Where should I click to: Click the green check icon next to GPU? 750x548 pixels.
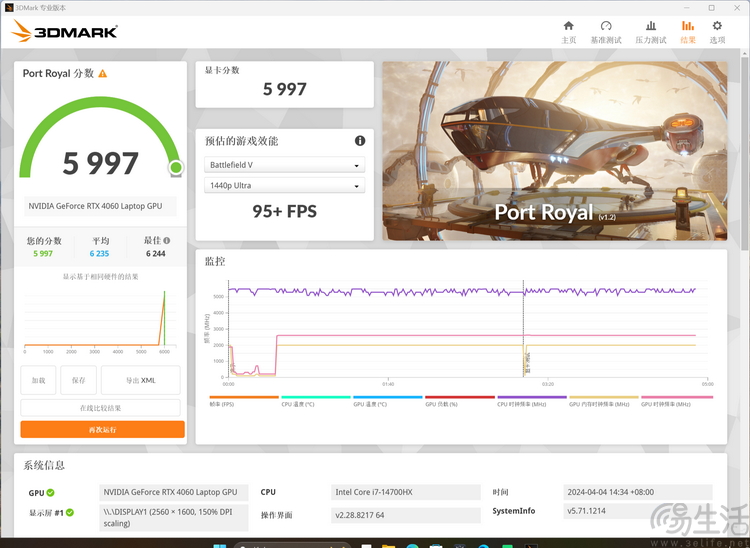click(x=50, y=493)
